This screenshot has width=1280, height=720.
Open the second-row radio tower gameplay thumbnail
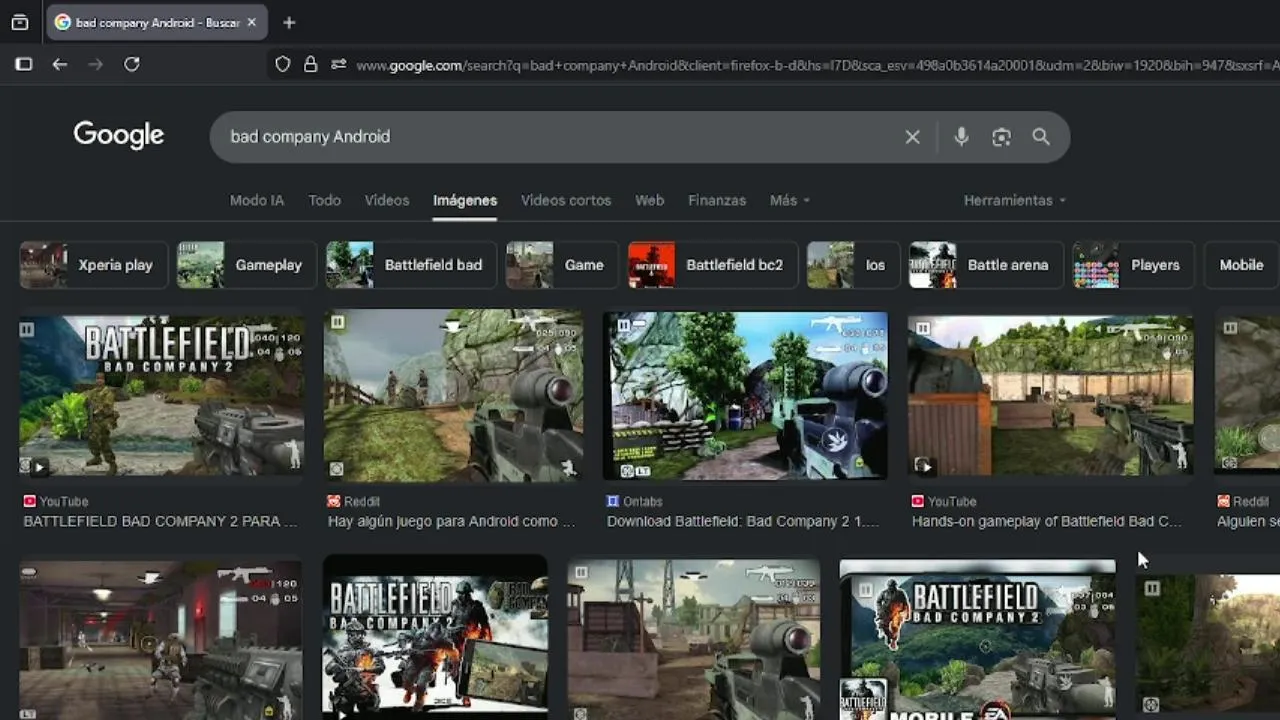pyautogui.click(x=694, y=640)
